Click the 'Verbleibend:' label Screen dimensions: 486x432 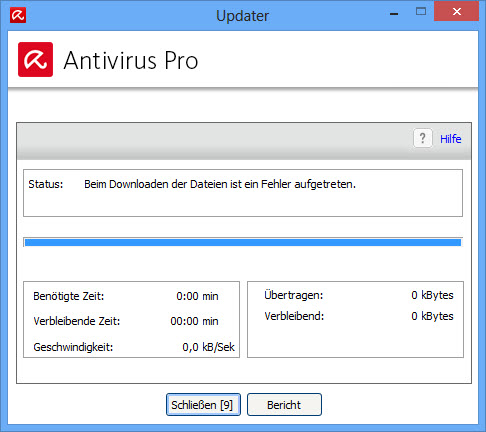point(294,316)
